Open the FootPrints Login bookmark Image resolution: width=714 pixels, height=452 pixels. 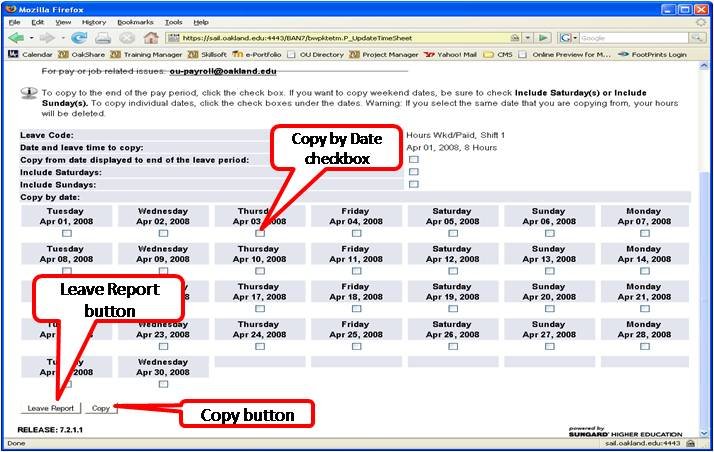(655, 54)
